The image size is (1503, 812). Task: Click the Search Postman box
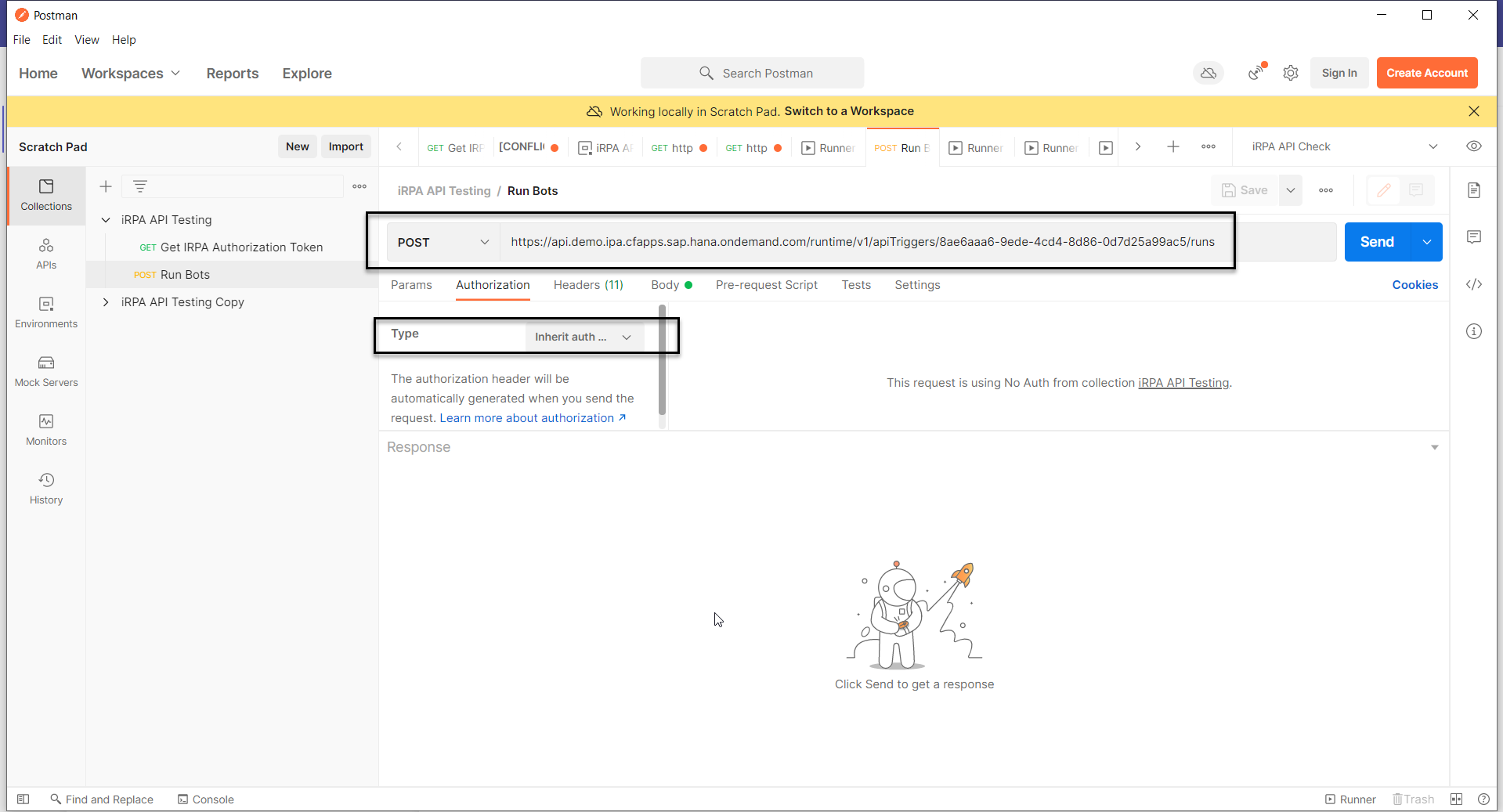[752, 73]
